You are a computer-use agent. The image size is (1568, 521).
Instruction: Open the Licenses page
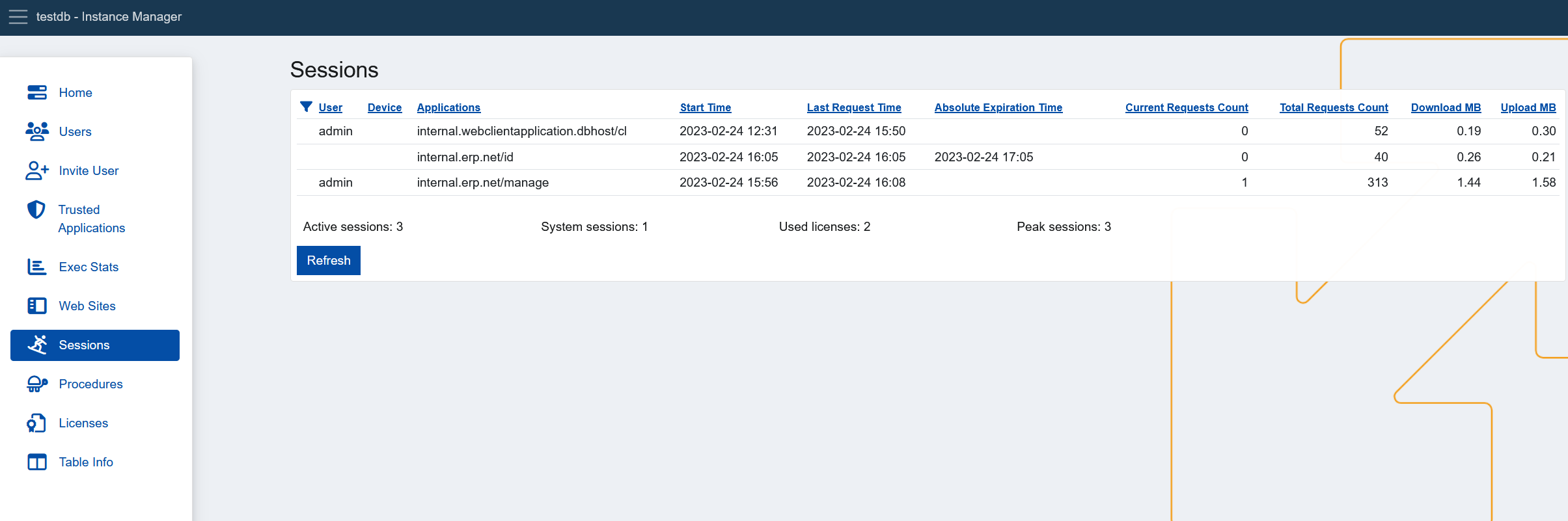click(83, 423)
